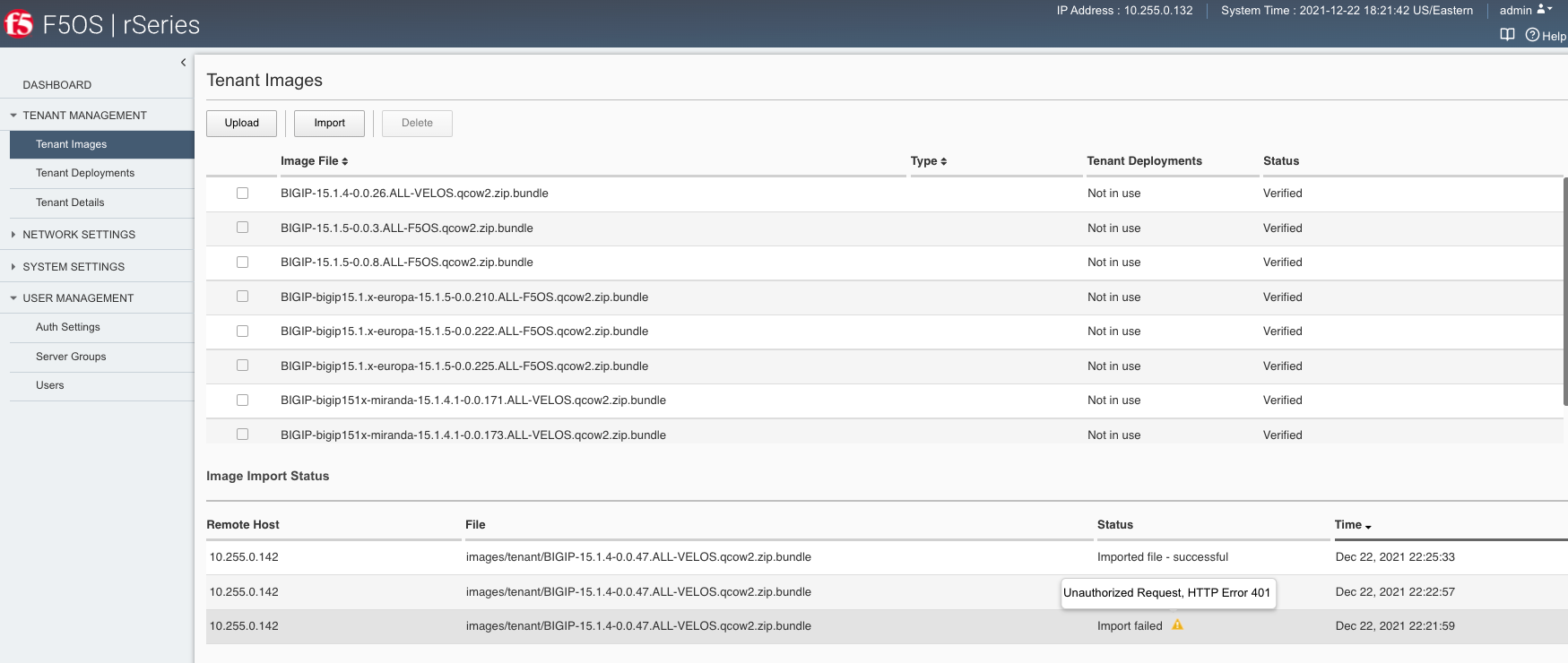Open Tenant Details page
Screen dimensions: 1568x663
pos(70,202)
